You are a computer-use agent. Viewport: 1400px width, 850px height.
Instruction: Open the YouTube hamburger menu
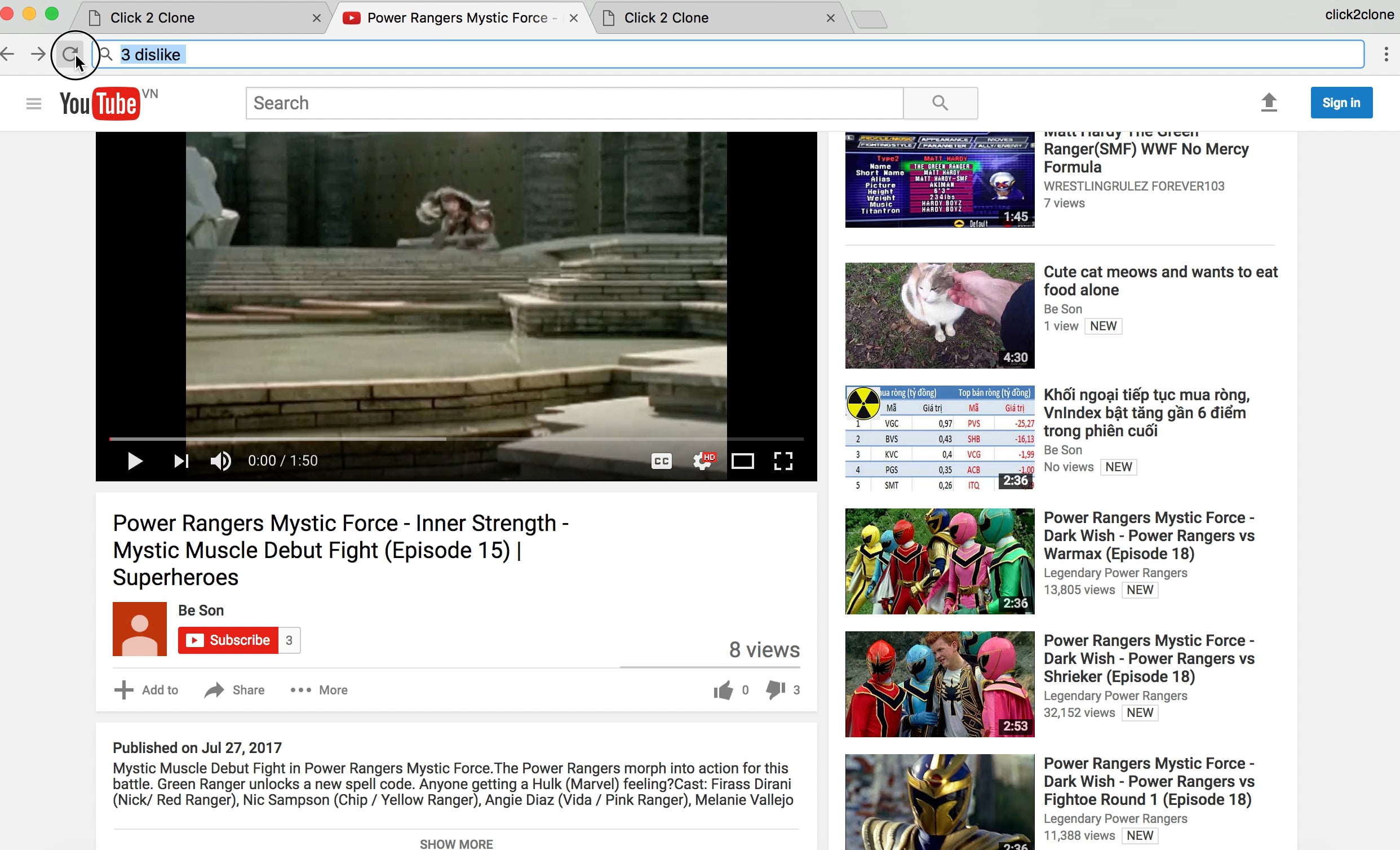pyautogui.click(x=33, y=103)
